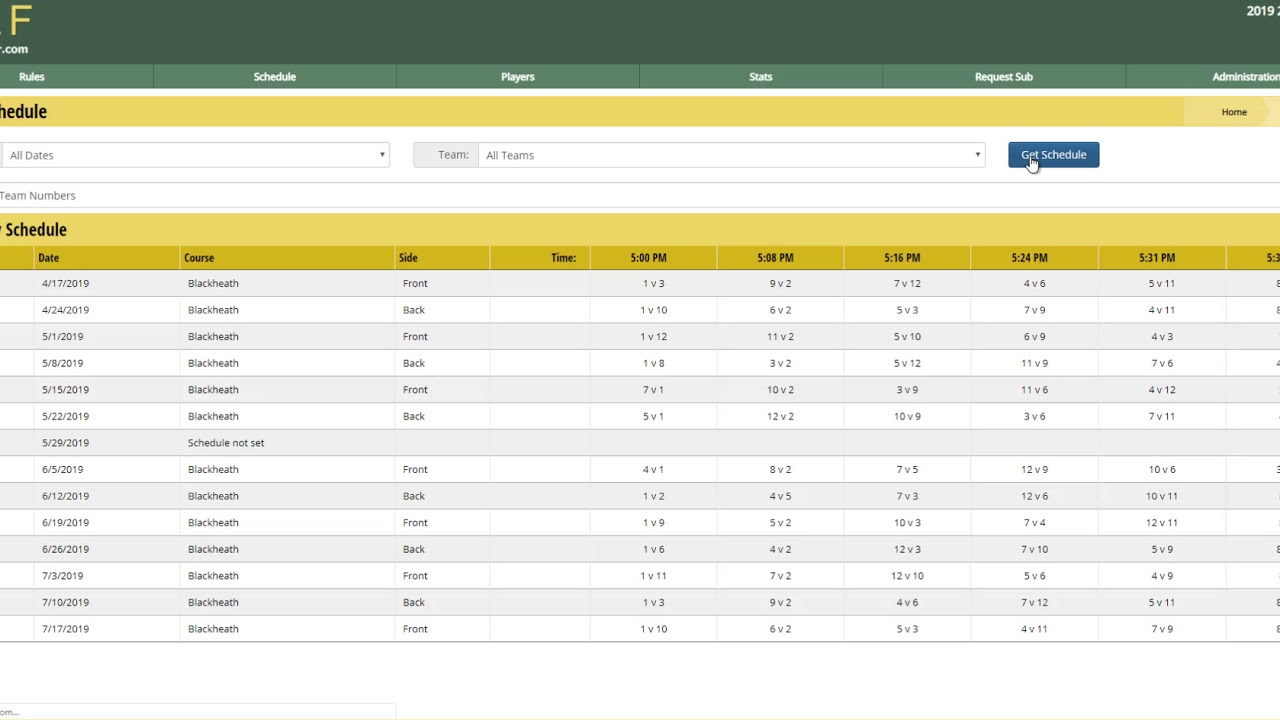Click matchup '12 v 6' in 6/12/2019 row
This screenshot has height=720, width=1280.
pos(1034,496)
